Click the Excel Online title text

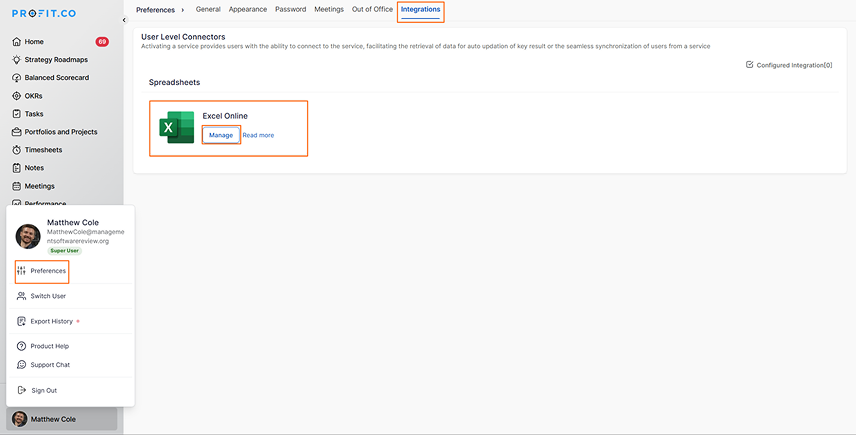tap(225, 116)
